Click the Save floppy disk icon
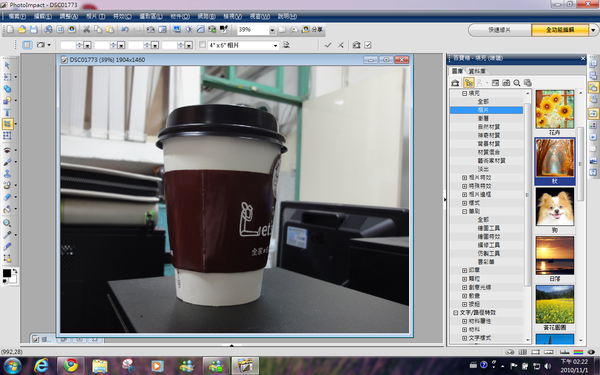This screenshot has height=375, width=600. pos(34,29)
